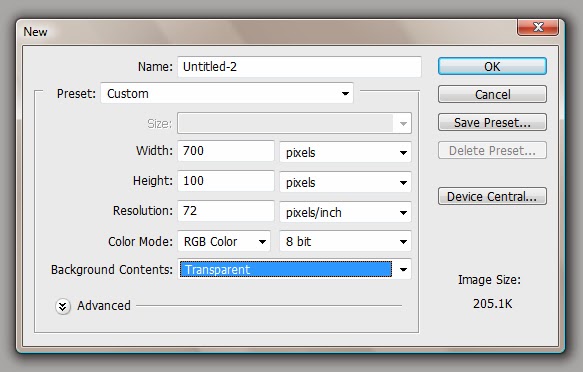
Task: Cancel the New document dialog
Action: (492, 94)
